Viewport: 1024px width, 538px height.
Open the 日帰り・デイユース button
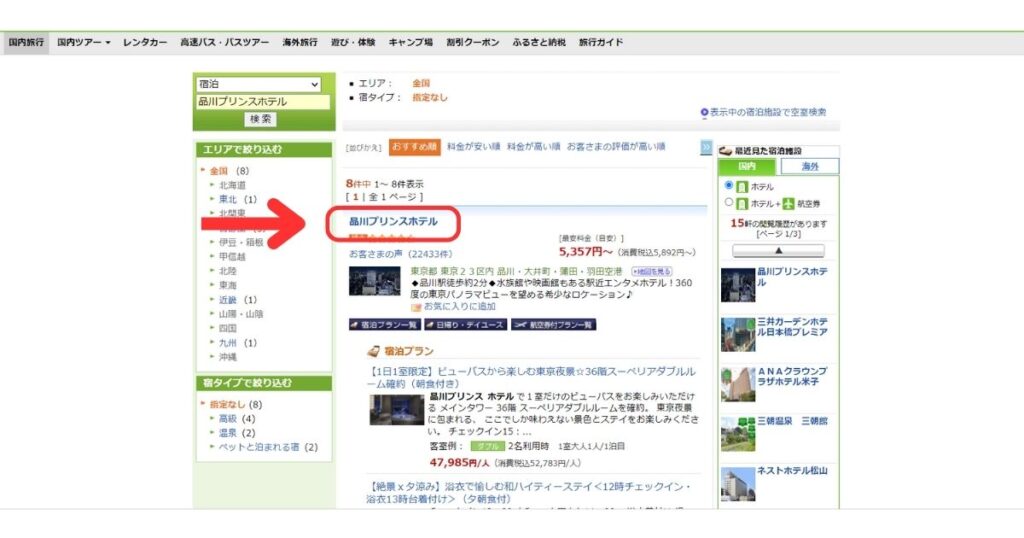(466, 325)
